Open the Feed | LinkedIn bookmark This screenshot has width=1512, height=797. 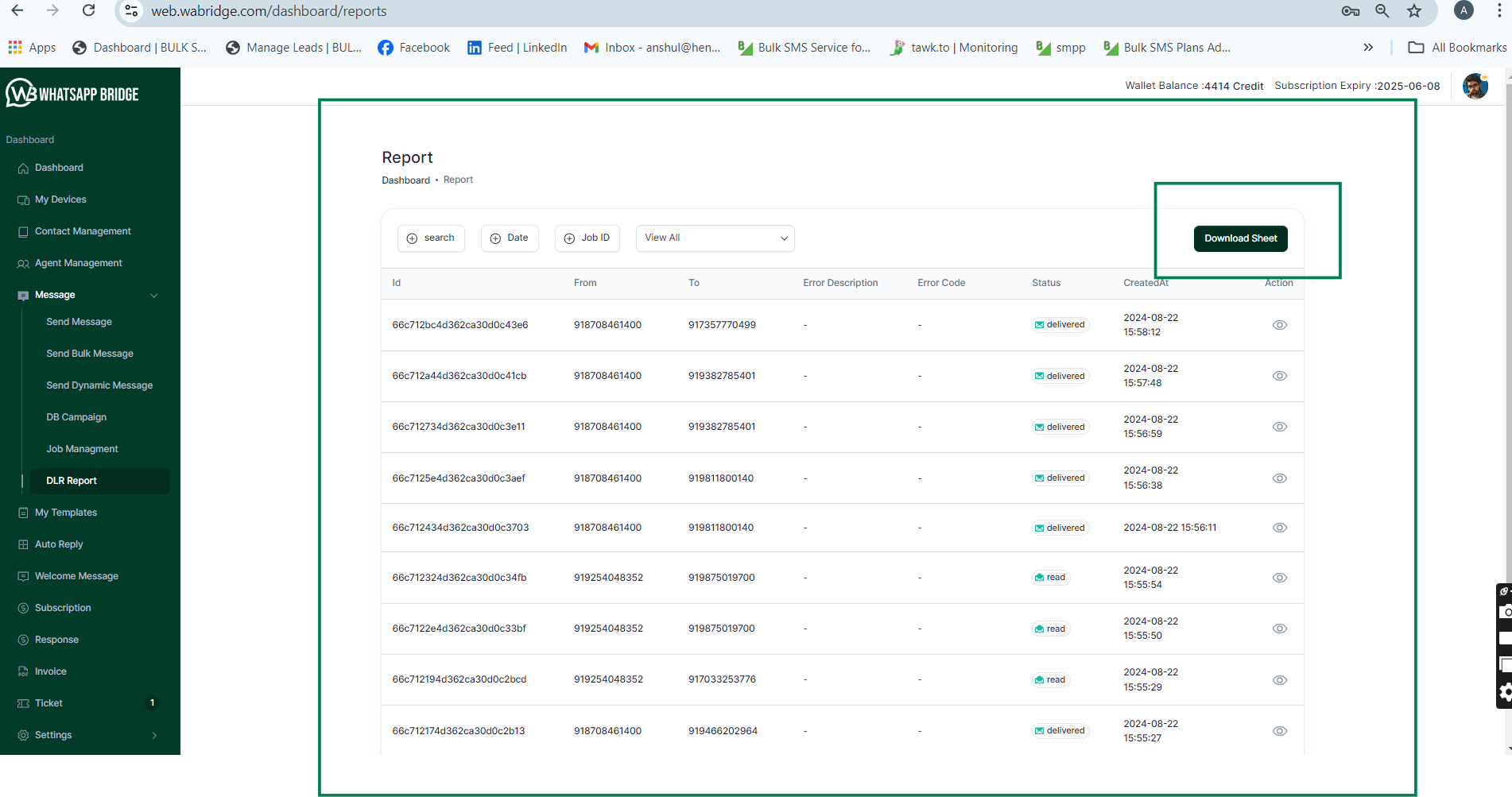click(517, 48)
